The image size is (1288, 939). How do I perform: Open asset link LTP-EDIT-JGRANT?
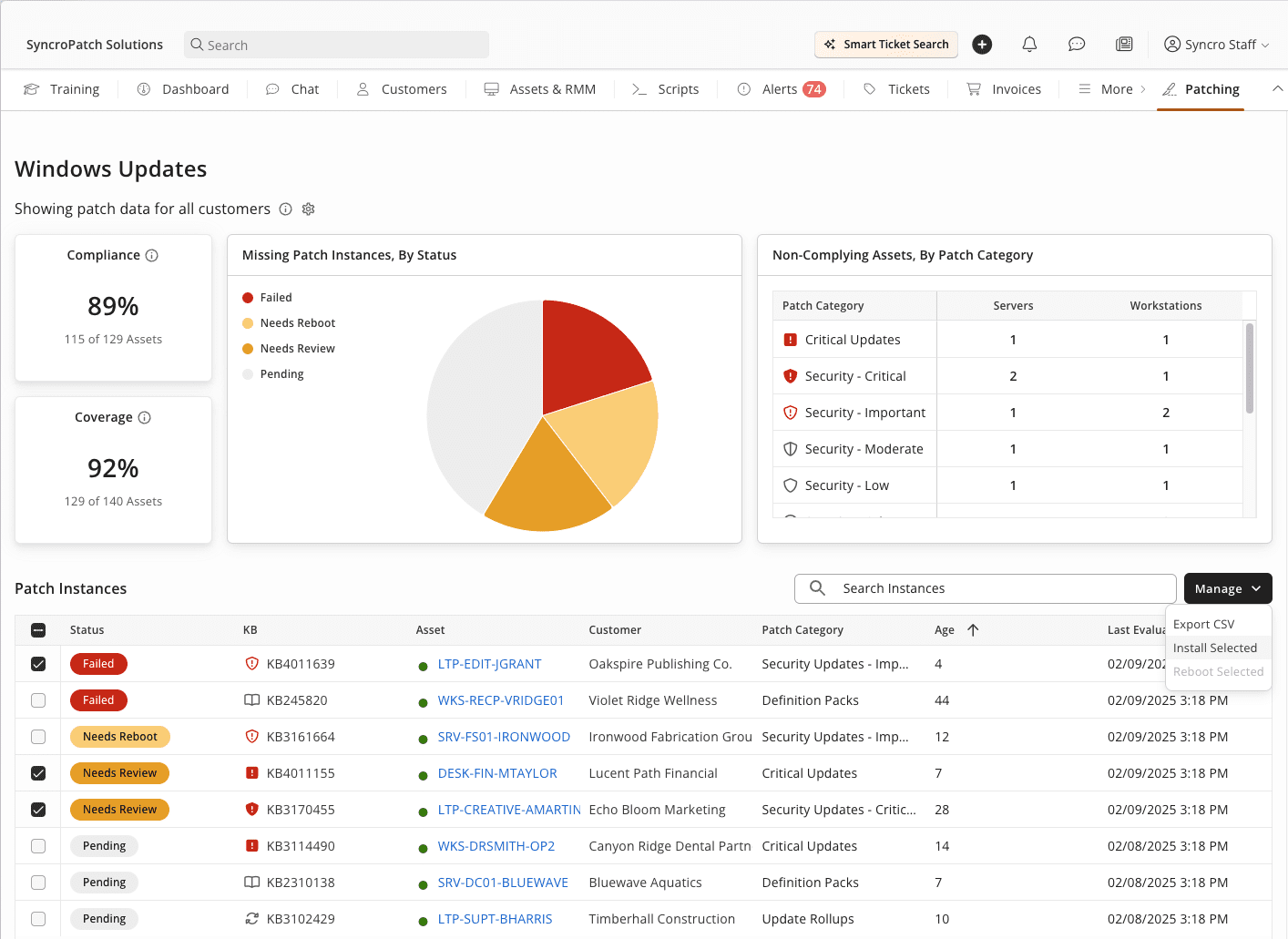click(490, 664)
